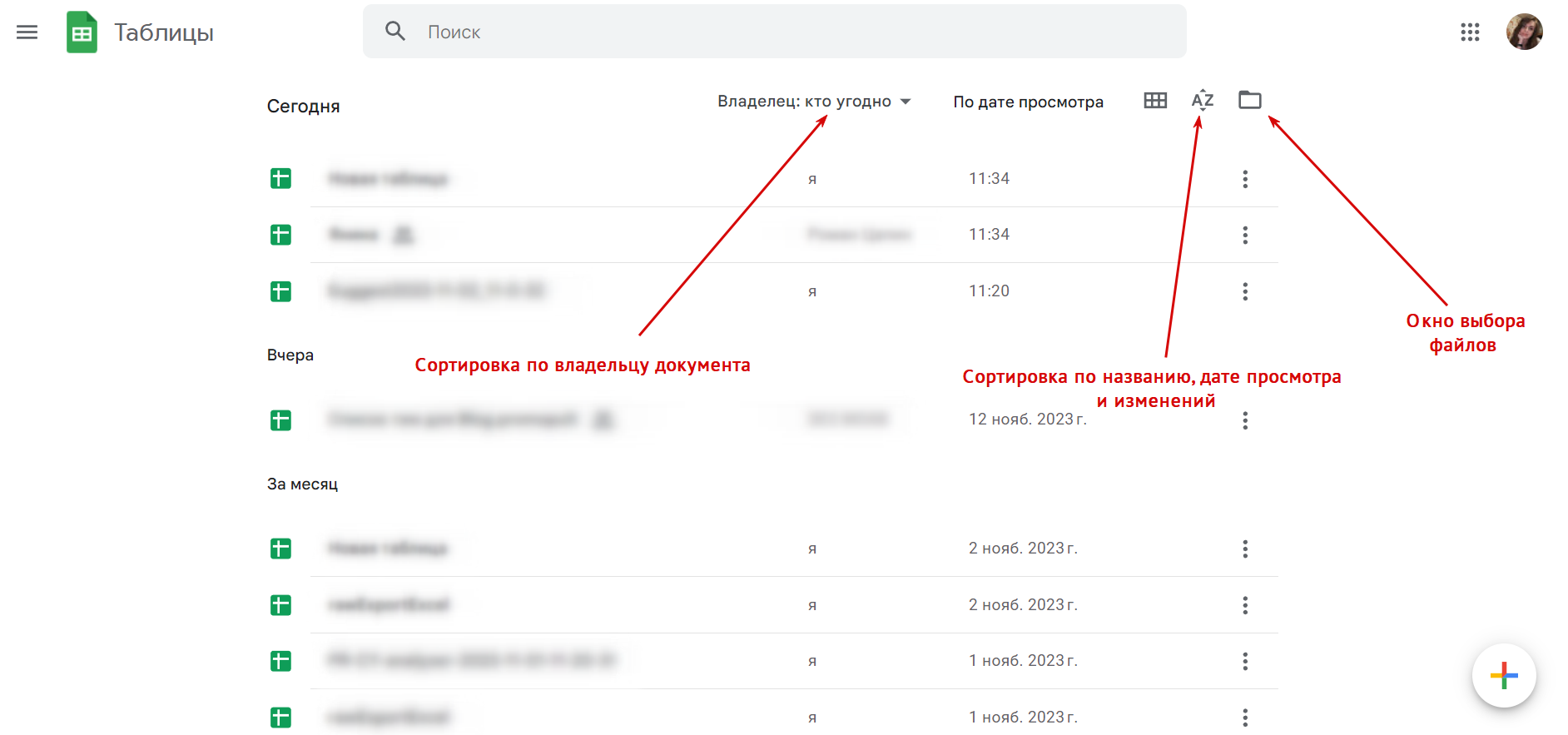Click the search magnifier icon
This screenshot has width=1568, height=735.
[x=395, y=32]
